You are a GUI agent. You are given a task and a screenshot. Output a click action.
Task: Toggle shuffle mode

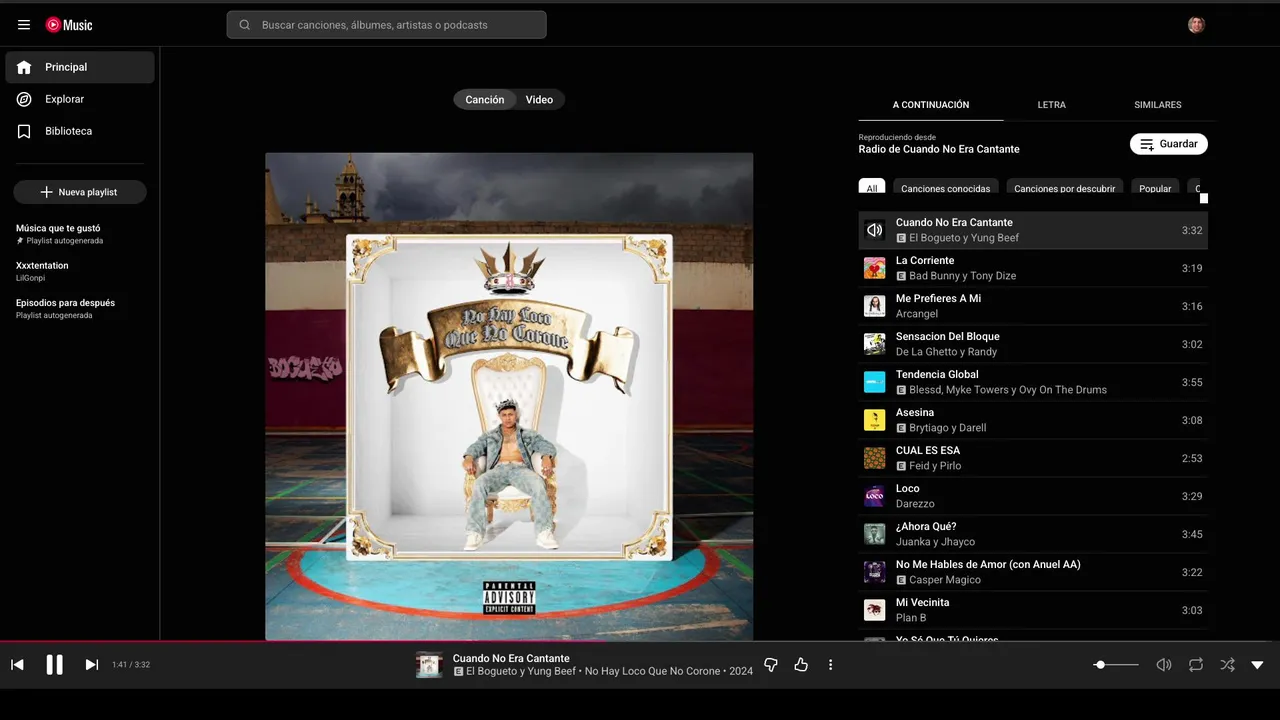click(x=1227, y=665)
